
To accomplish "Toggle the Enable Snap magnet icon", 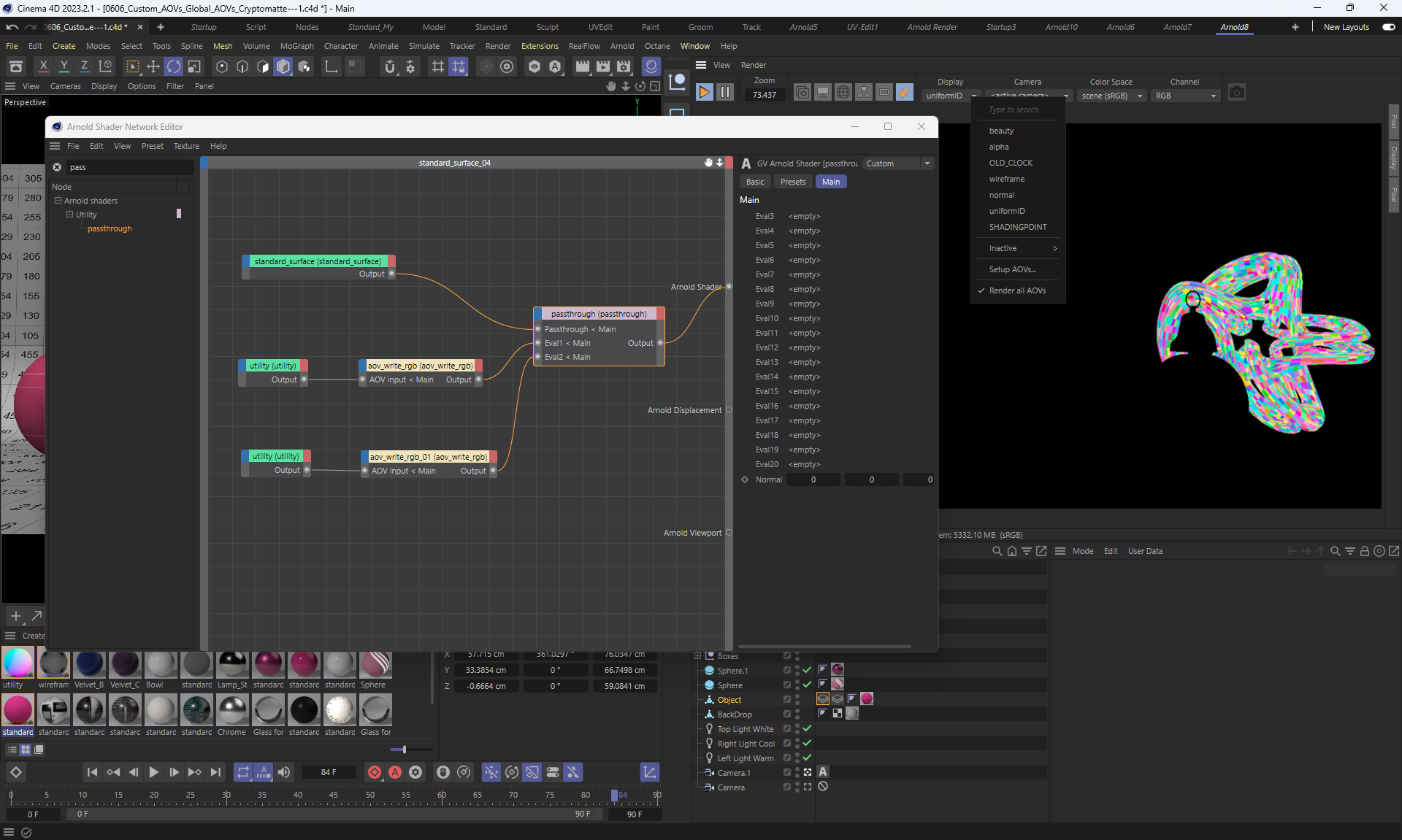I will [390, 67].
